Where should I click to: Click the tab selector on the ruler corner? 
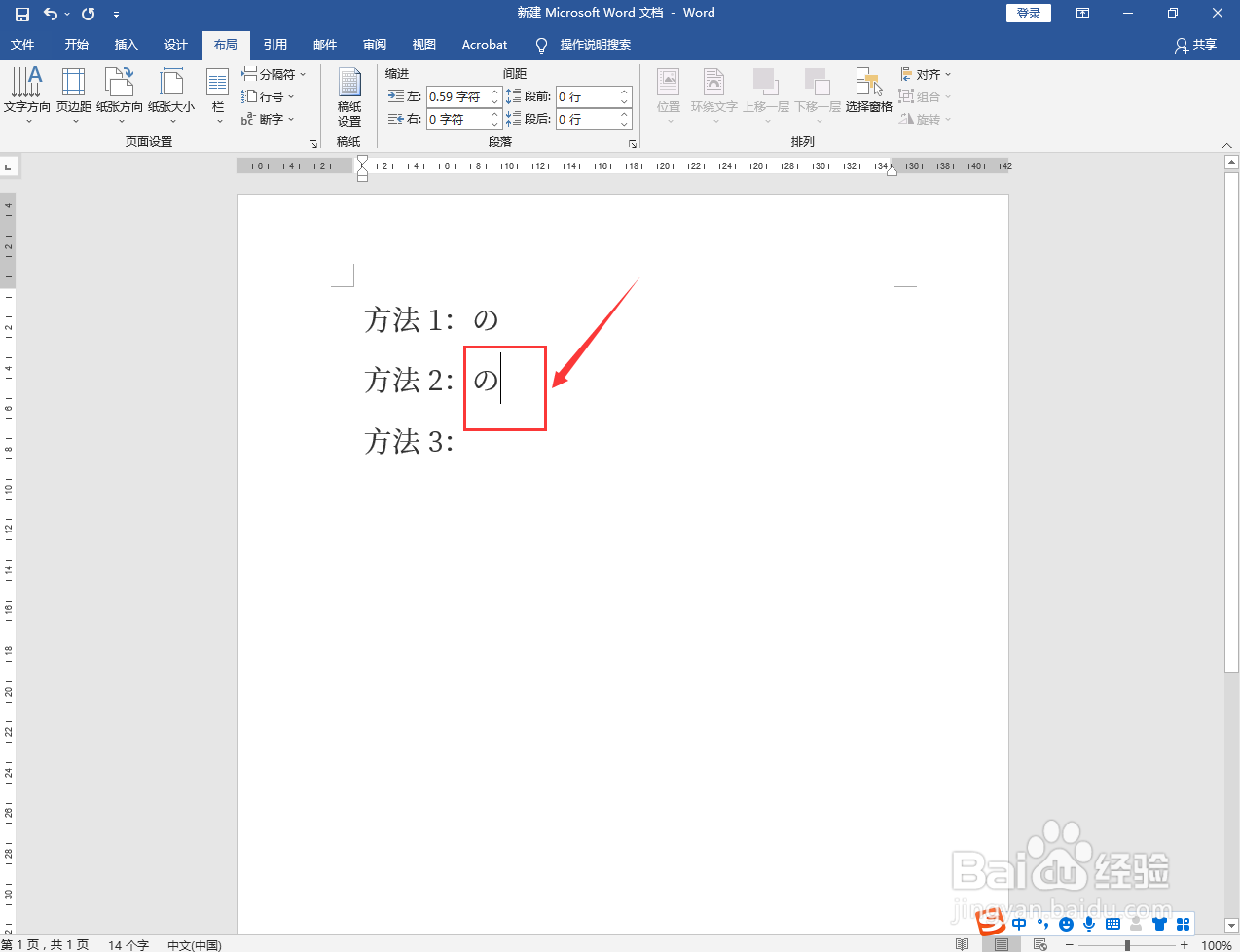(x=9, y=166)
